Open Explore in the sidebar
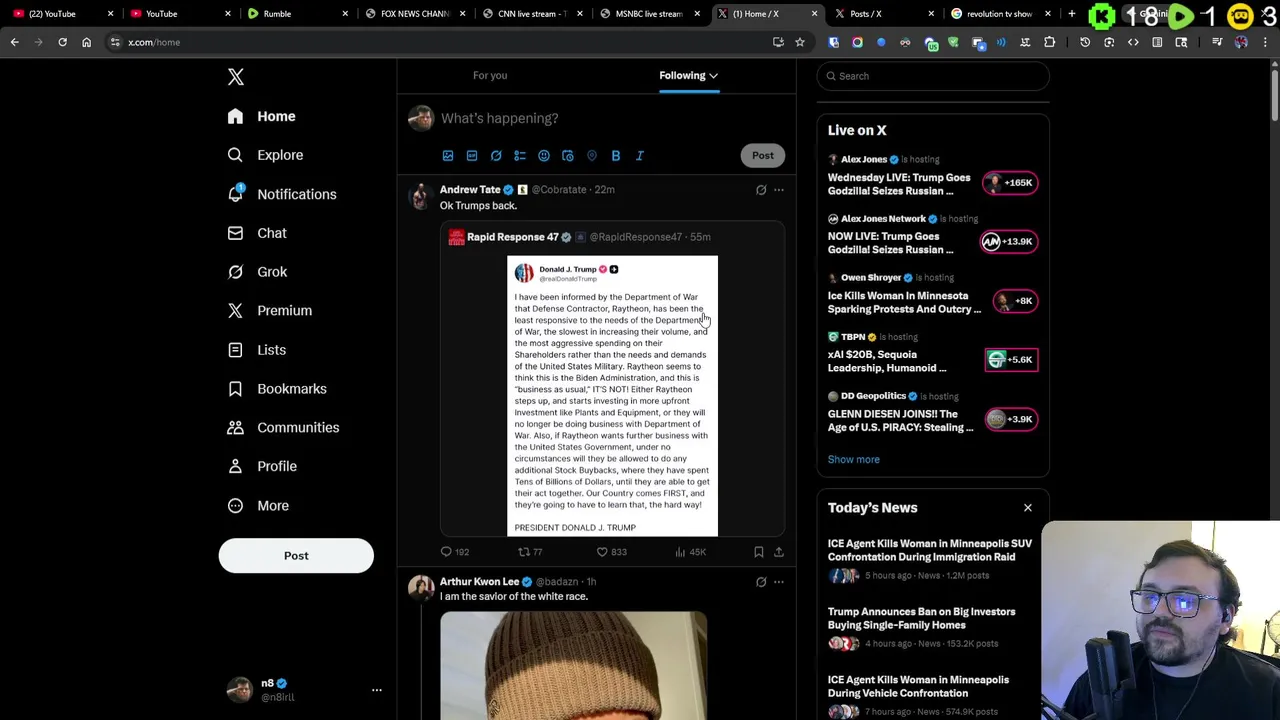Screen dimensions: 1280x720 pyautogui.click(x=265, y=155)
